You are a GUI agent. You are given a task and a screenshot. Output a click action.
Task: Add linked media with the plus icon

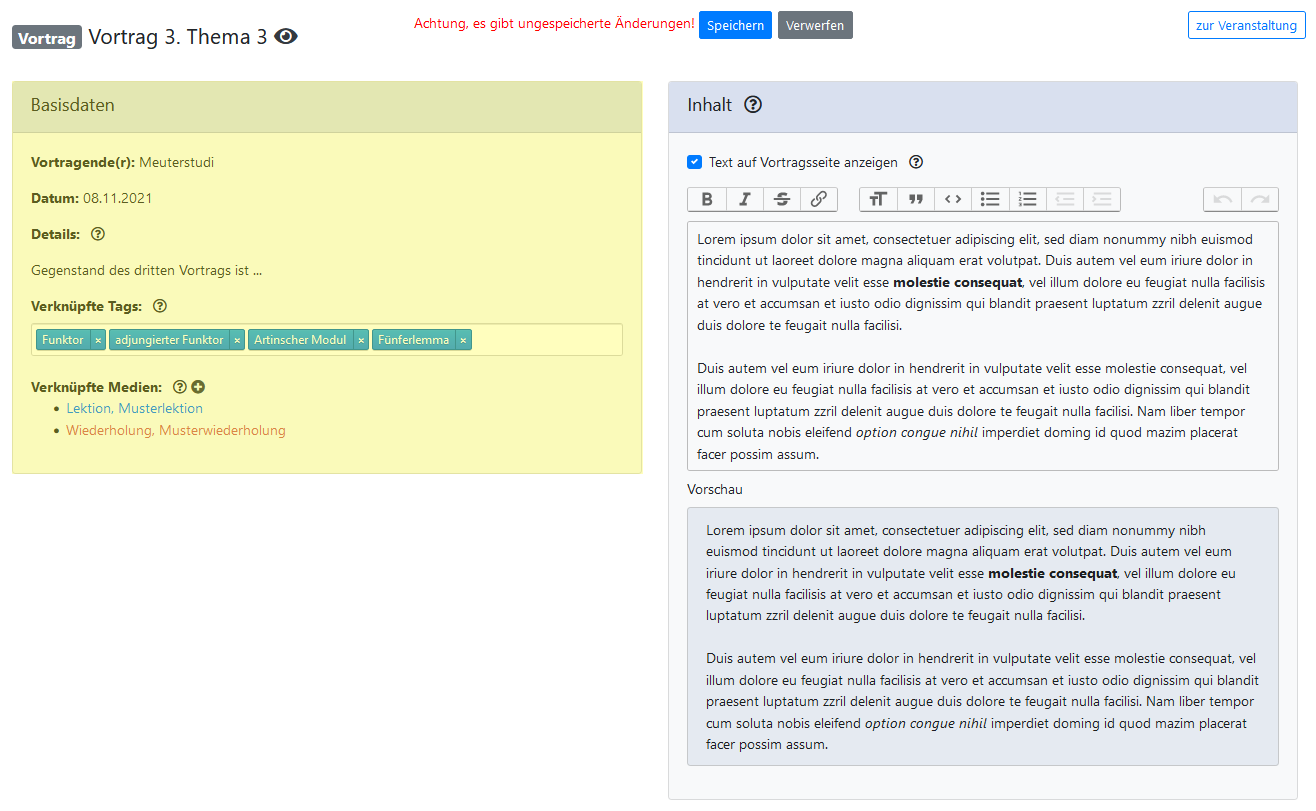198,387
